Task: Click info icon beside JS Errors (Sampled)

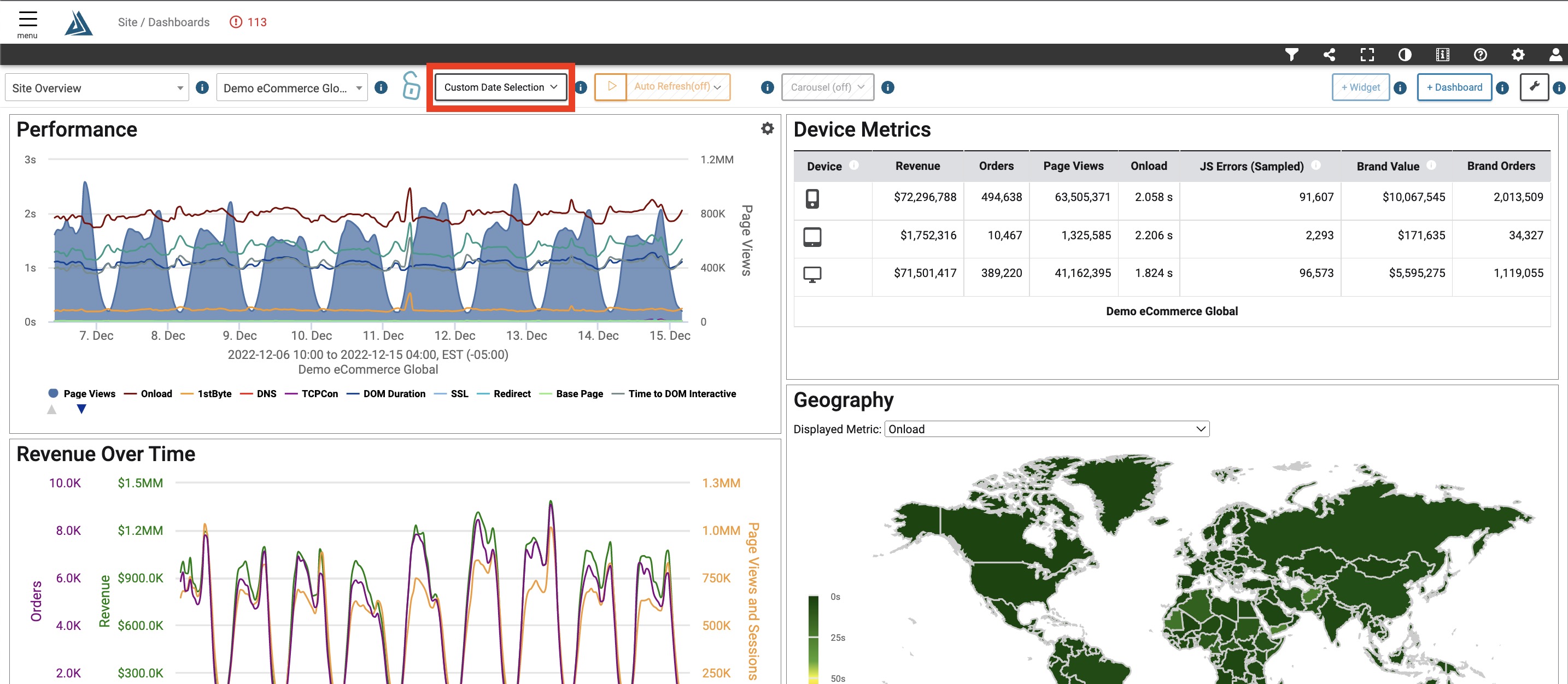Action: (x=1315, y=165)
